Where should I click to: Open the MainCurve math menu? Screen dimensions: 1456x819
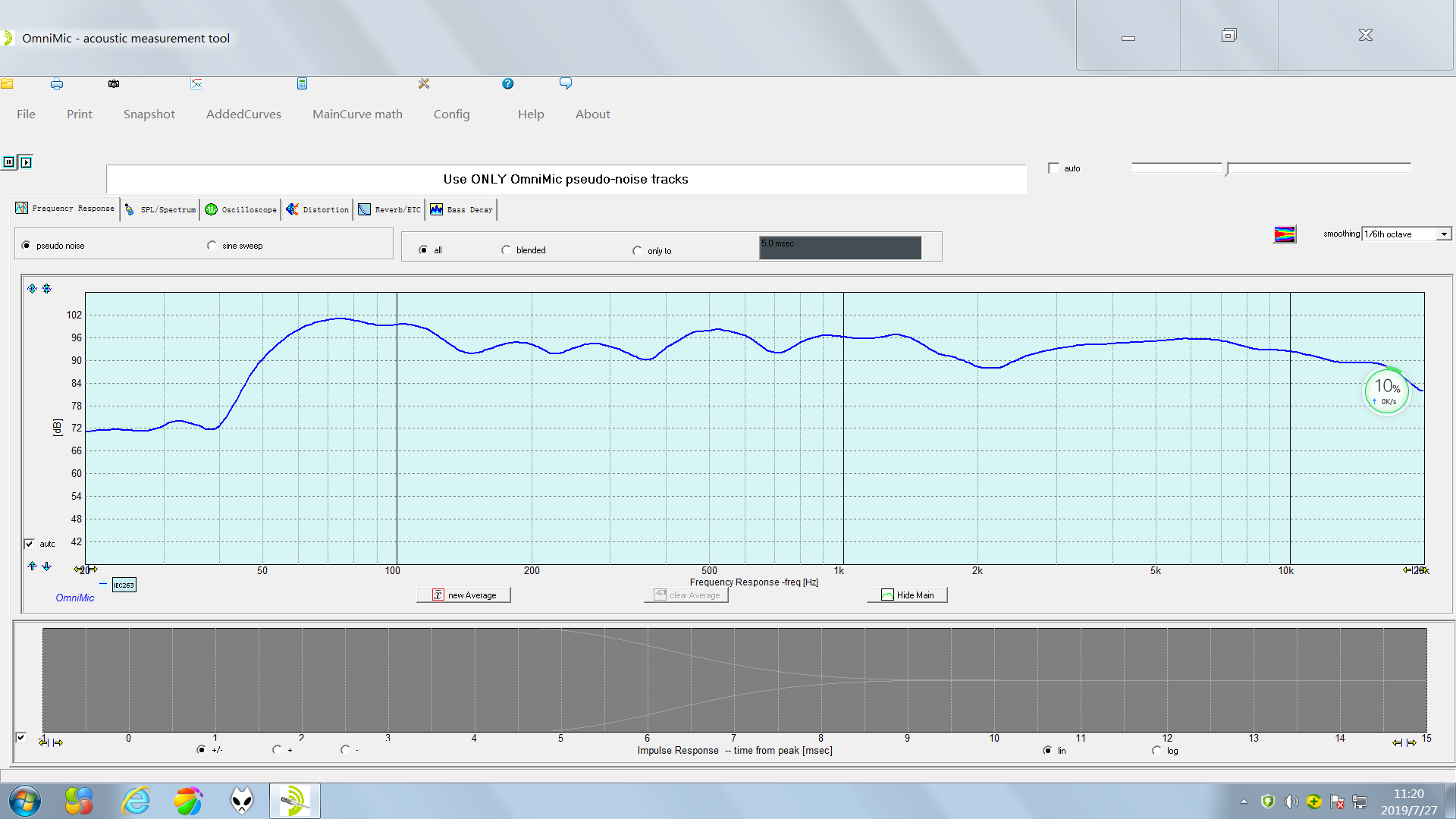357,114
